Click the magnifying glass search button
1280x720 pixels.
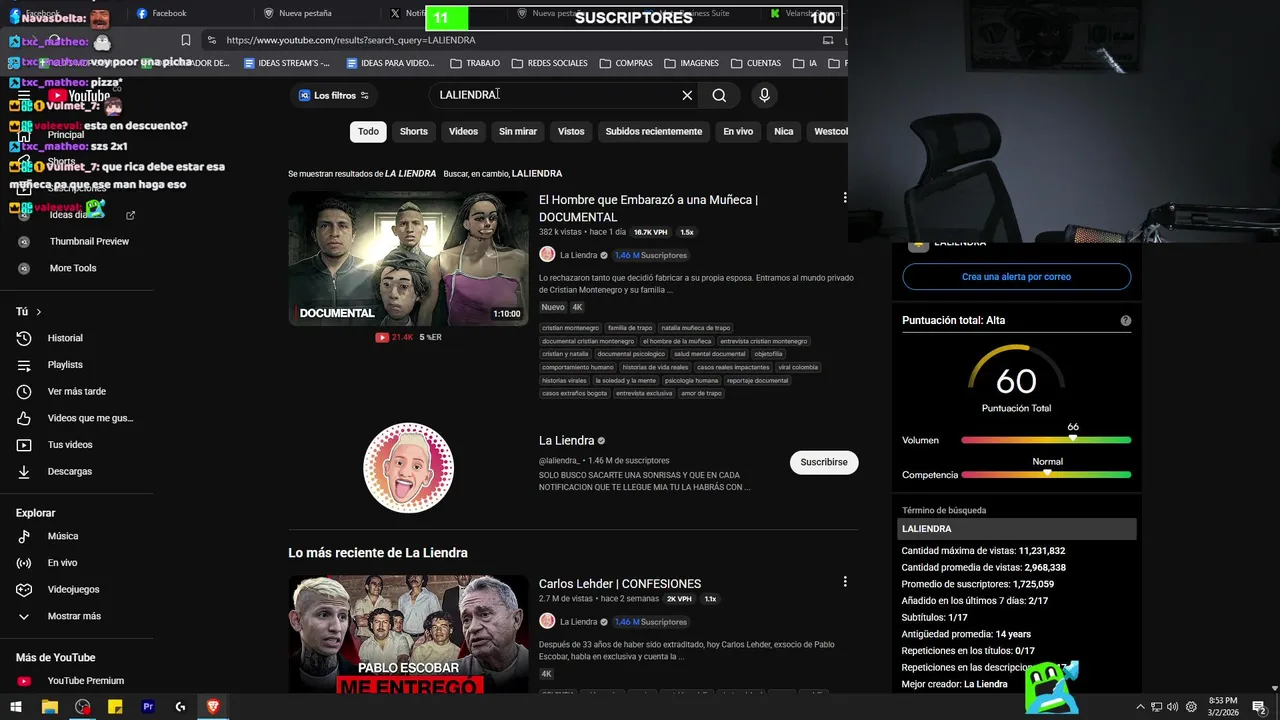click(x=719, y=95)
